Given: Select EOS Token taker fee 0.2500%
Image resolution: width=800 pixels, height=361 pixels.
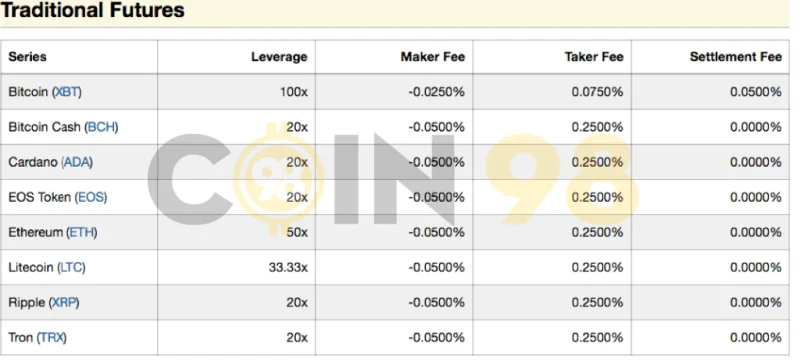Looking at the screenshot, I should (x=597, y=197).
